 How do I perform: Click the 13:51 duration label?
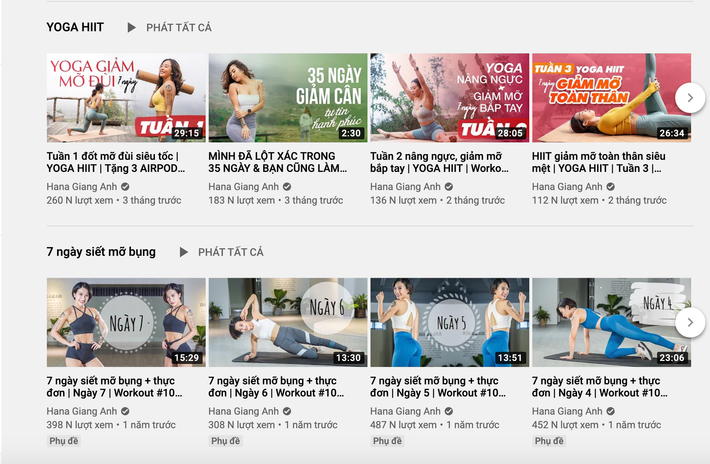pos(510,358)
